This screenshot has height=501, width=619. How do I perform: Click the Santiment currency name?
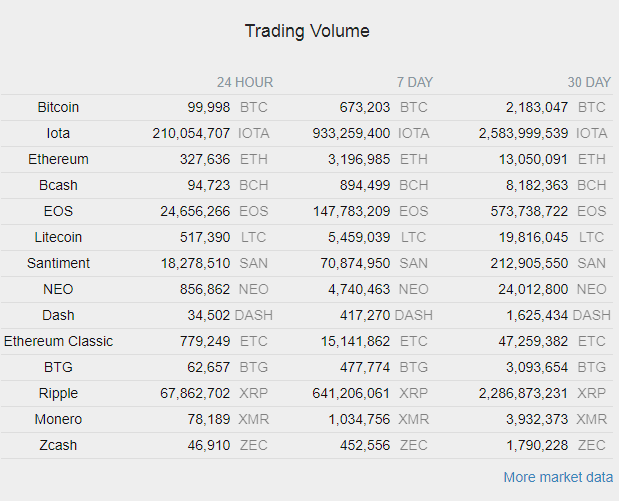pyautogui.click(x=58, y=263)
